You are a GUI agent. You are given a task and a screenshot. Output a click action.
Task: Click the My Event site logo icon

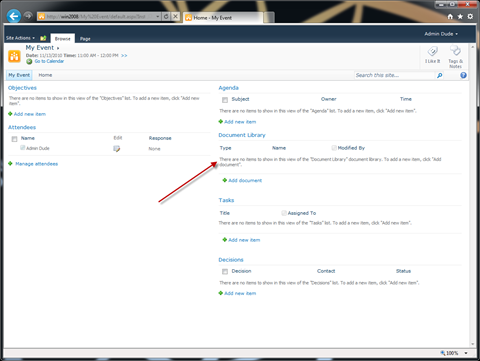pyautogui.click(x=14, y=56)
